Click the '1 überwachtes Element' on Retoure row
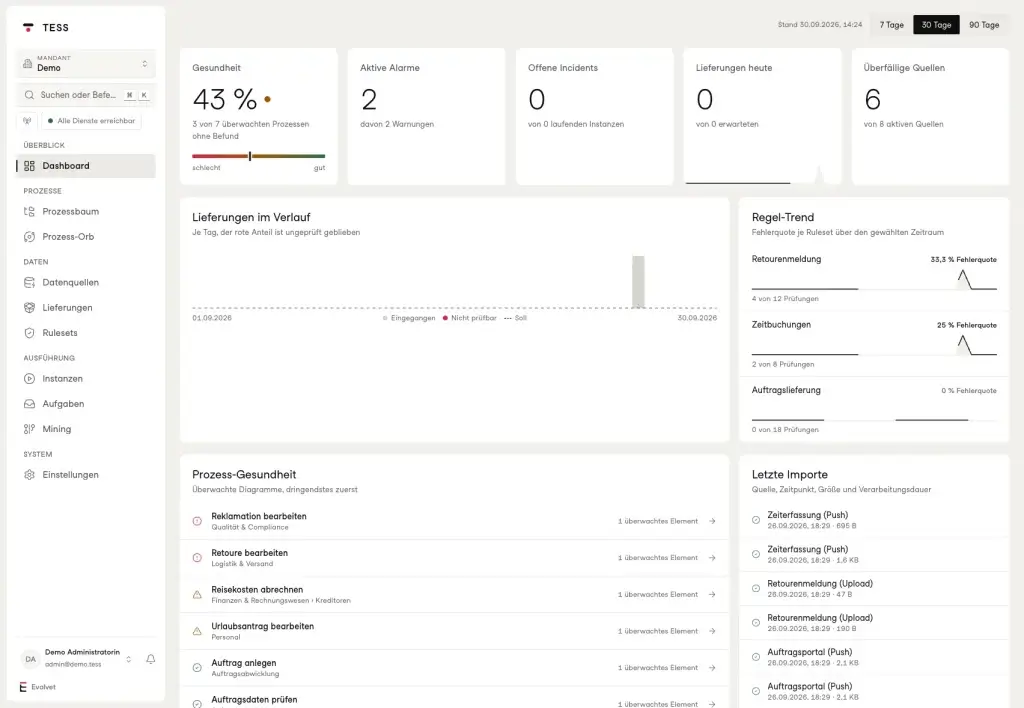Viewport: 1024px width, 708px height. pos(658,558)
